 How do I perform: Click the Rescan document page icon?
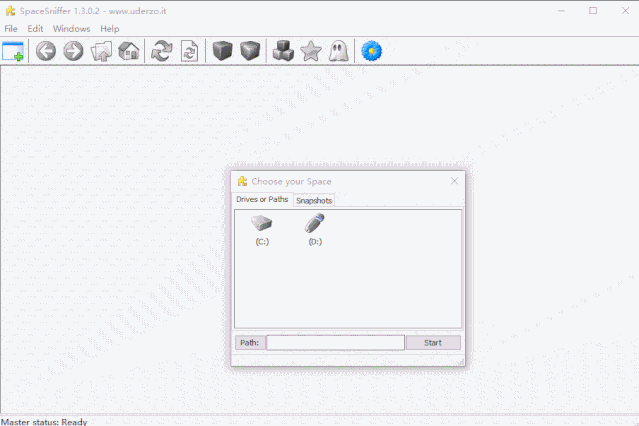click(189, 51)
